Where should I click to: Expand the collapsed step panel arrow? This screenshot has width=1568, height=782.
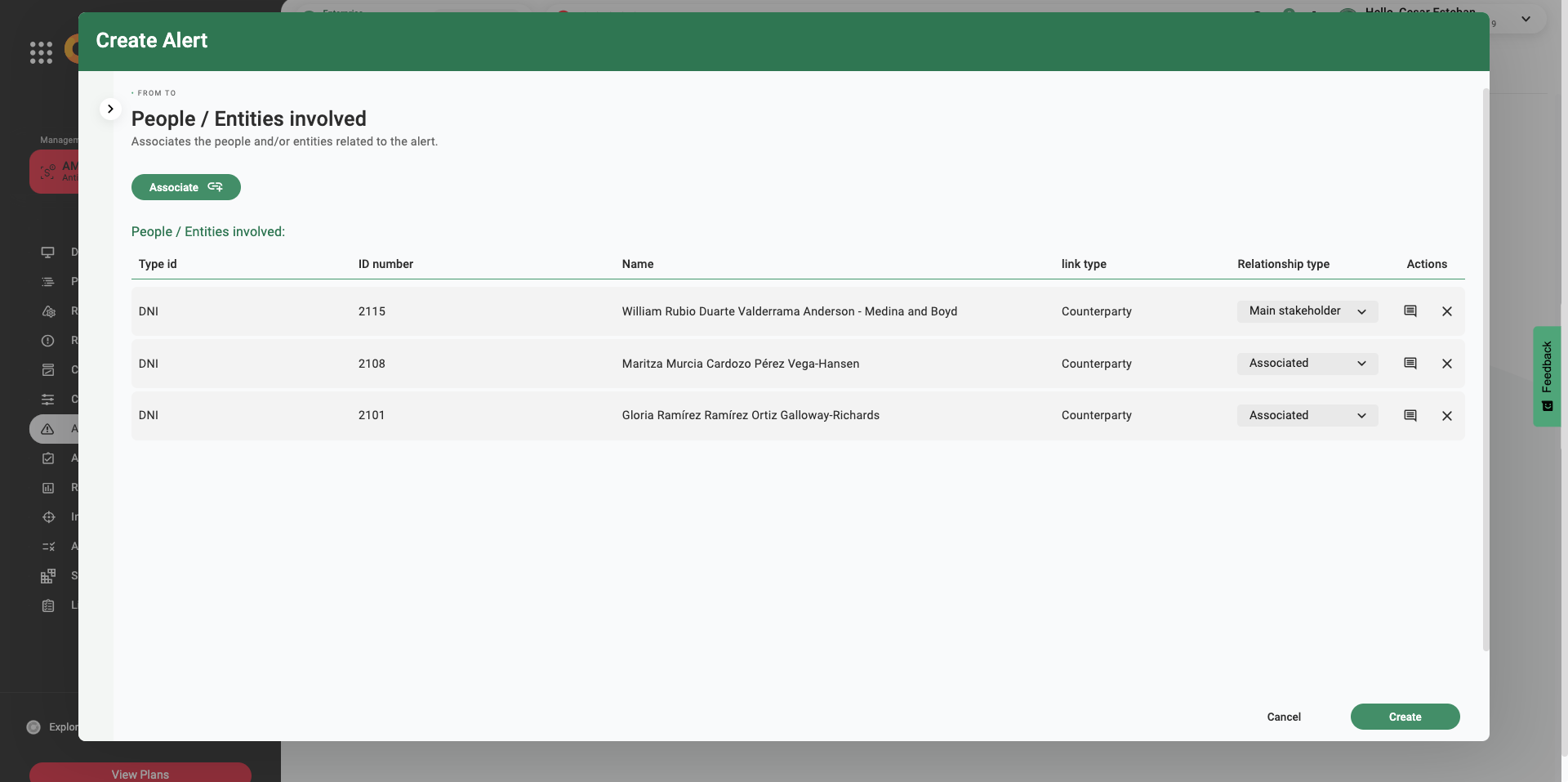click(x=110, y=109)
